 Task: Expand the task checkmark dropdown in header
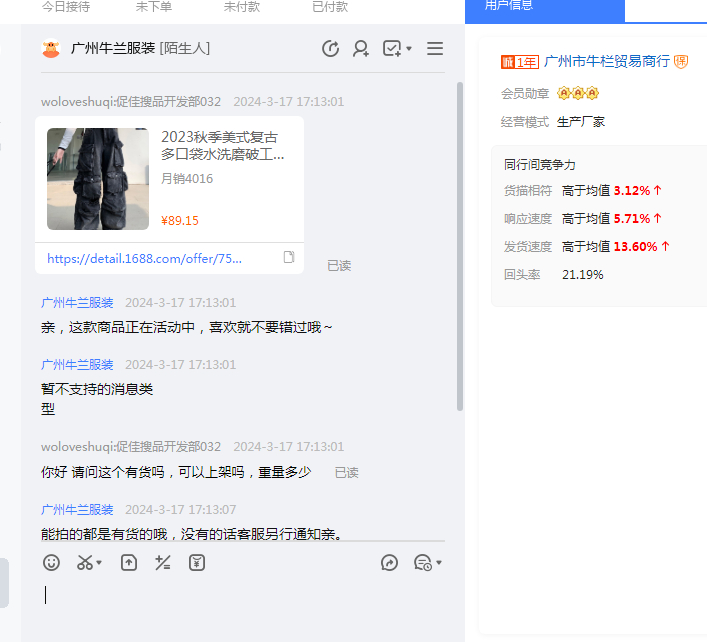point(409,49)
